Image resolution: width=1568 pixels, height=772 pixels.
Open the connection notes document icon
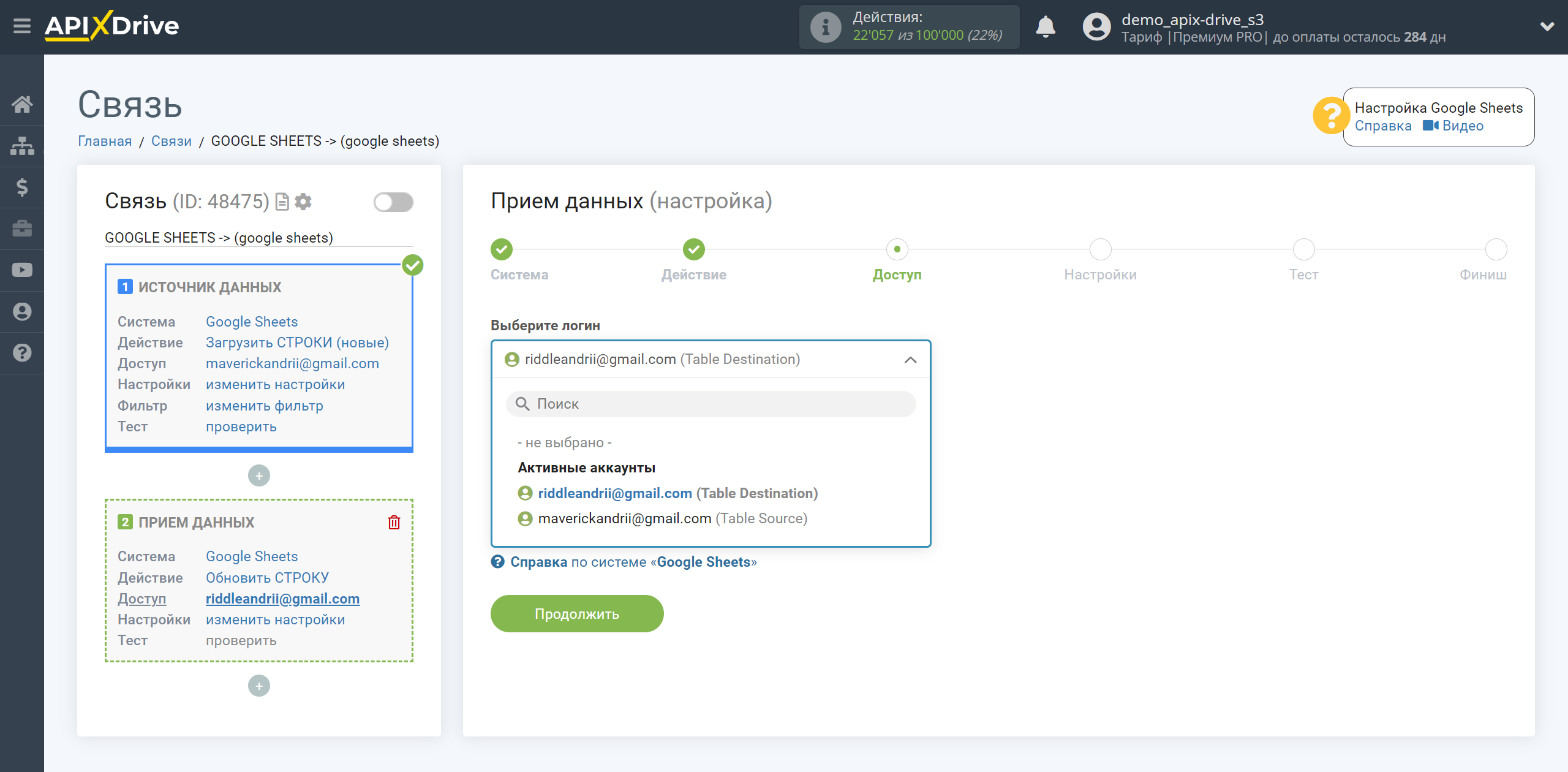282,202
